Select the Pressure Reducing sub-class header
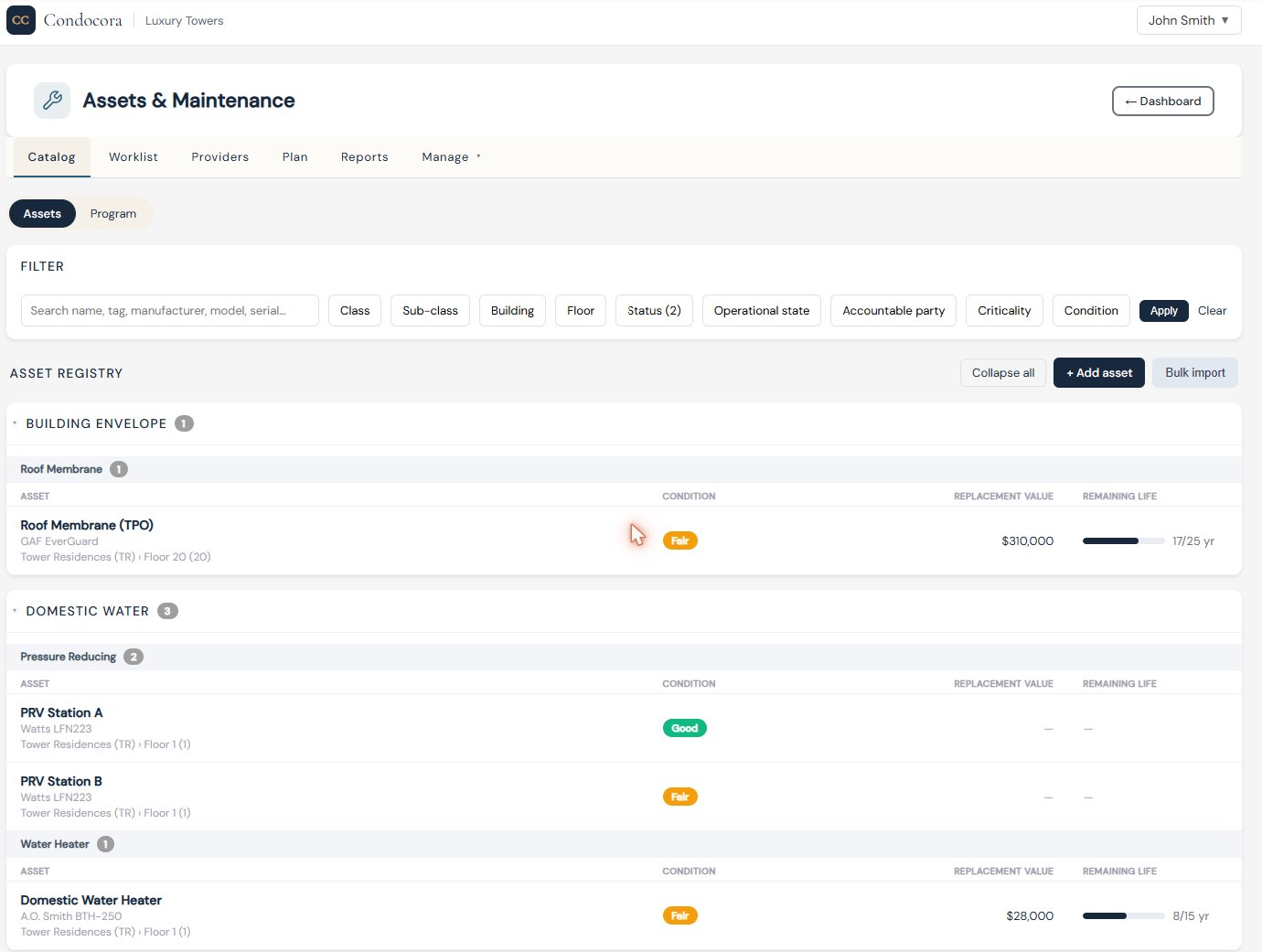 pyautogui.click(x=624, y=657)
